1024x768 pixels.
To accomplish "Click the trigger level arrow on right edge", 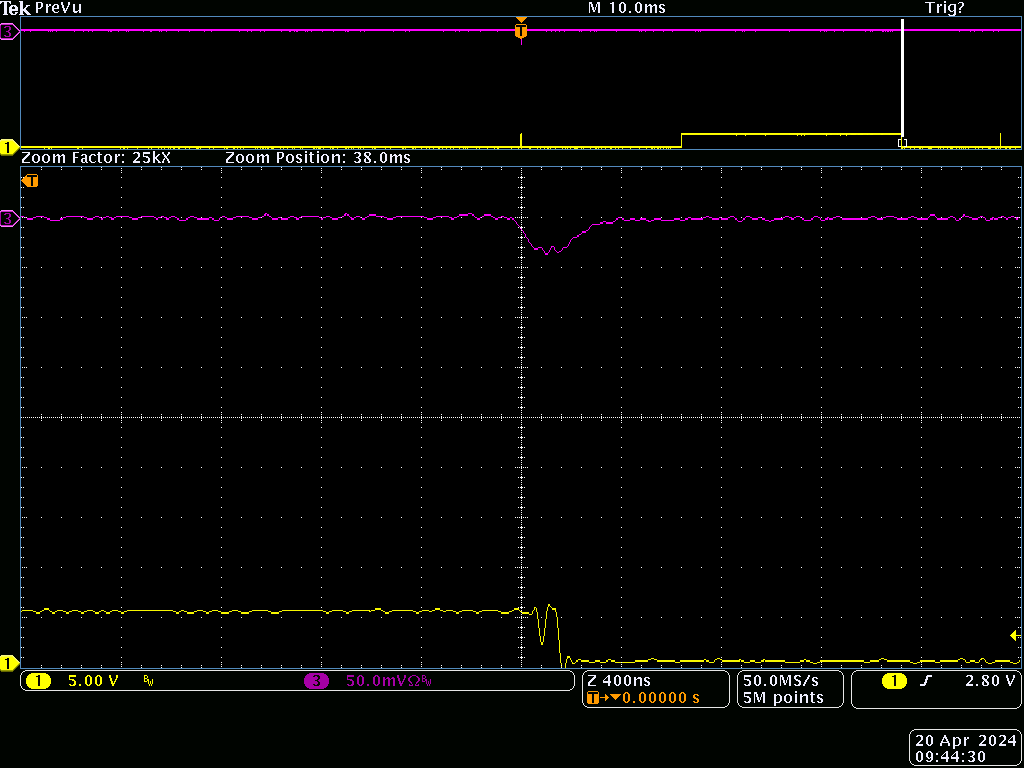I will point(1014,635).
